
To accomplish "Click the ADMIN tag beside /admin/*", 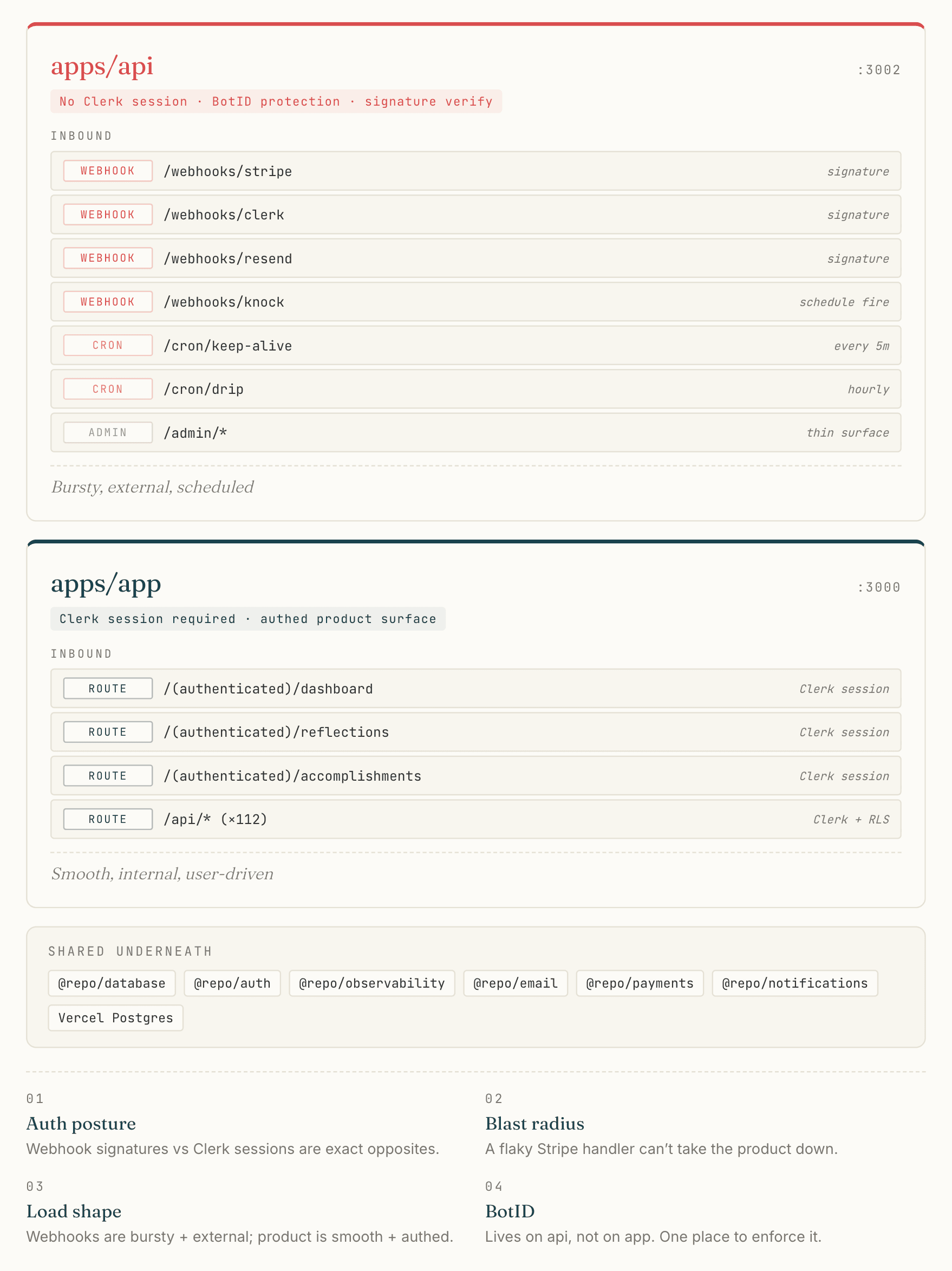I will tap(108, 433).
